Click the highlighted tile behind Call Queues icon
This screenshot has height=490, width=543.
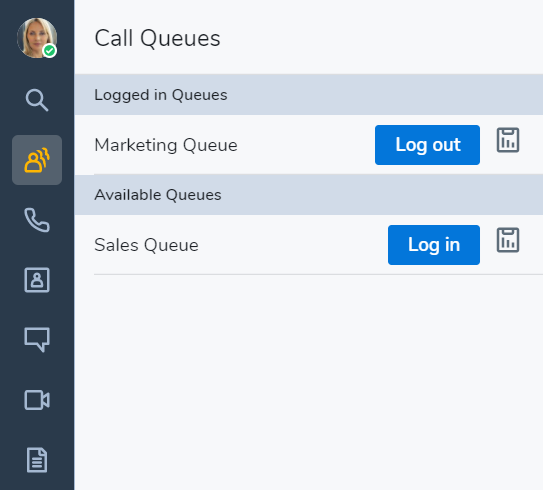tap(37, 160)
